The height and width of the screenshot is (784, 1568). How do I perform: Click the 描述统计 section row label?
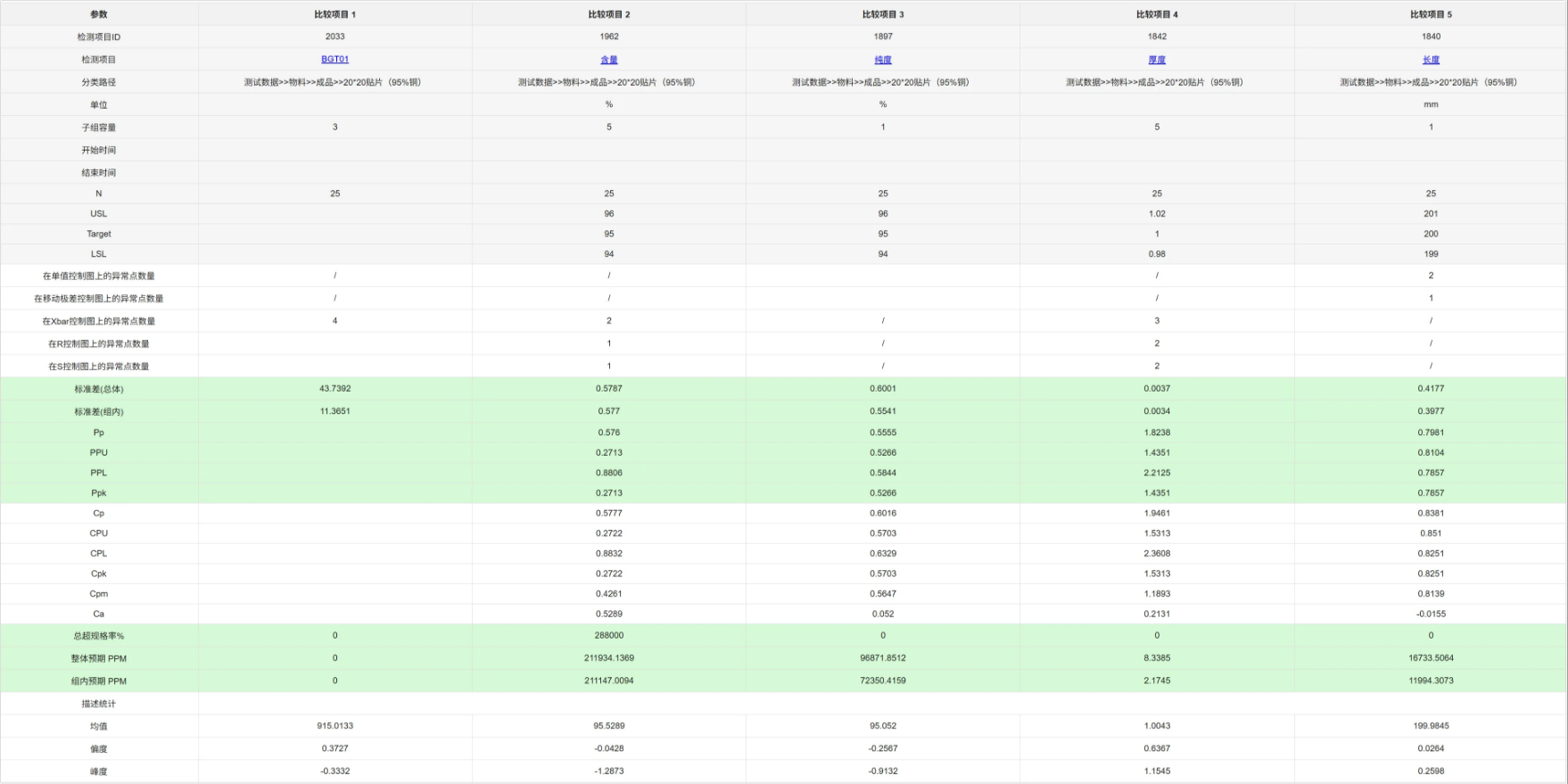pos(98,704)
